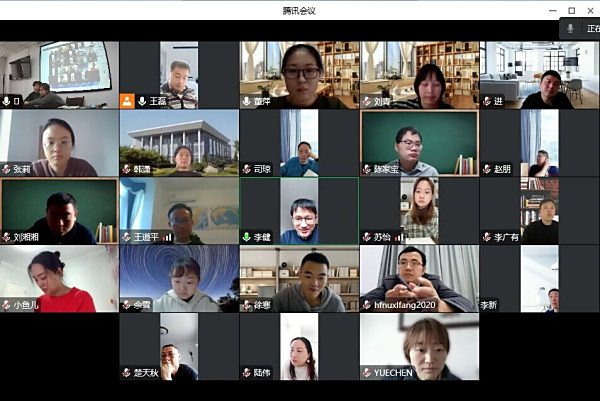Select the star-trail background tile of 余雪
The image size is (600, 401).
tap(179, 279)
